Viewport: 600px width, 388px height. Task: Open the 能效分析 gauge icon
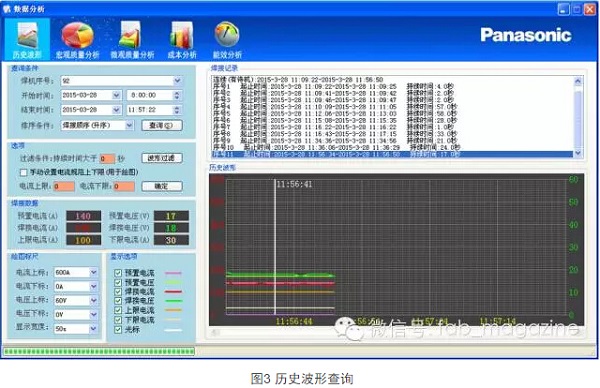coord(227,34)
